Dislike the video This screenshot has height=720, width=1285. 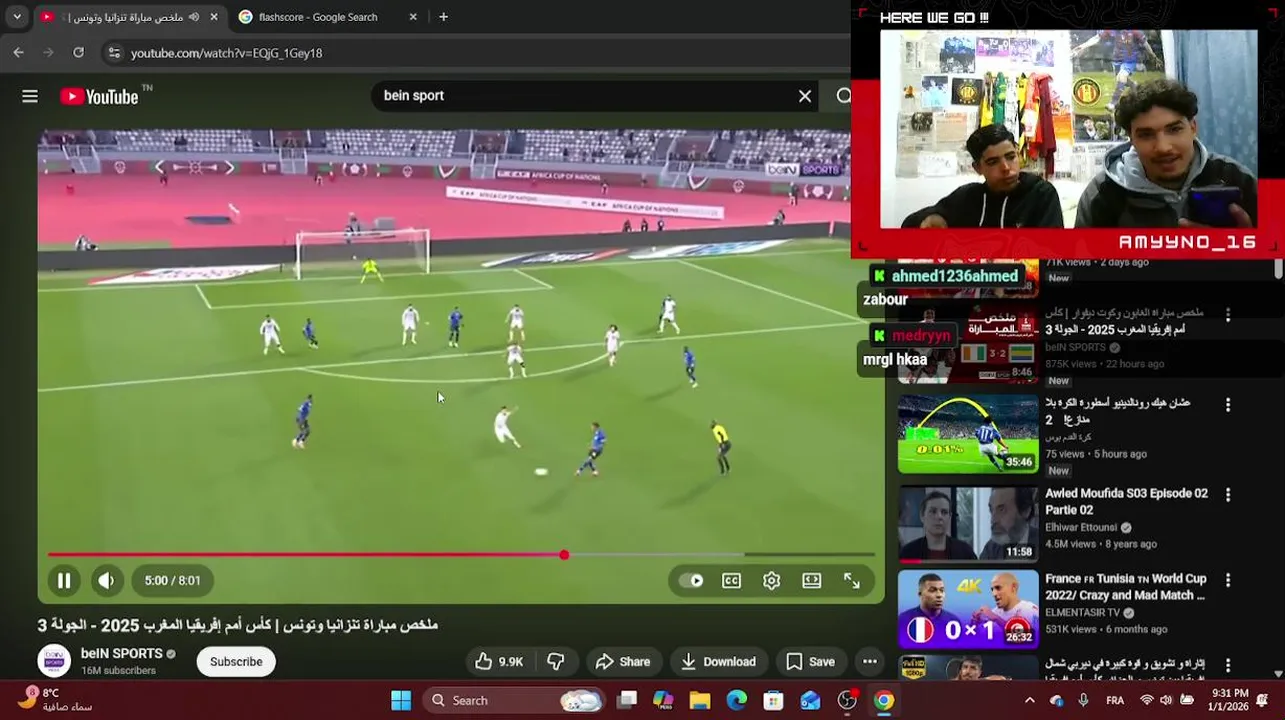556,662
